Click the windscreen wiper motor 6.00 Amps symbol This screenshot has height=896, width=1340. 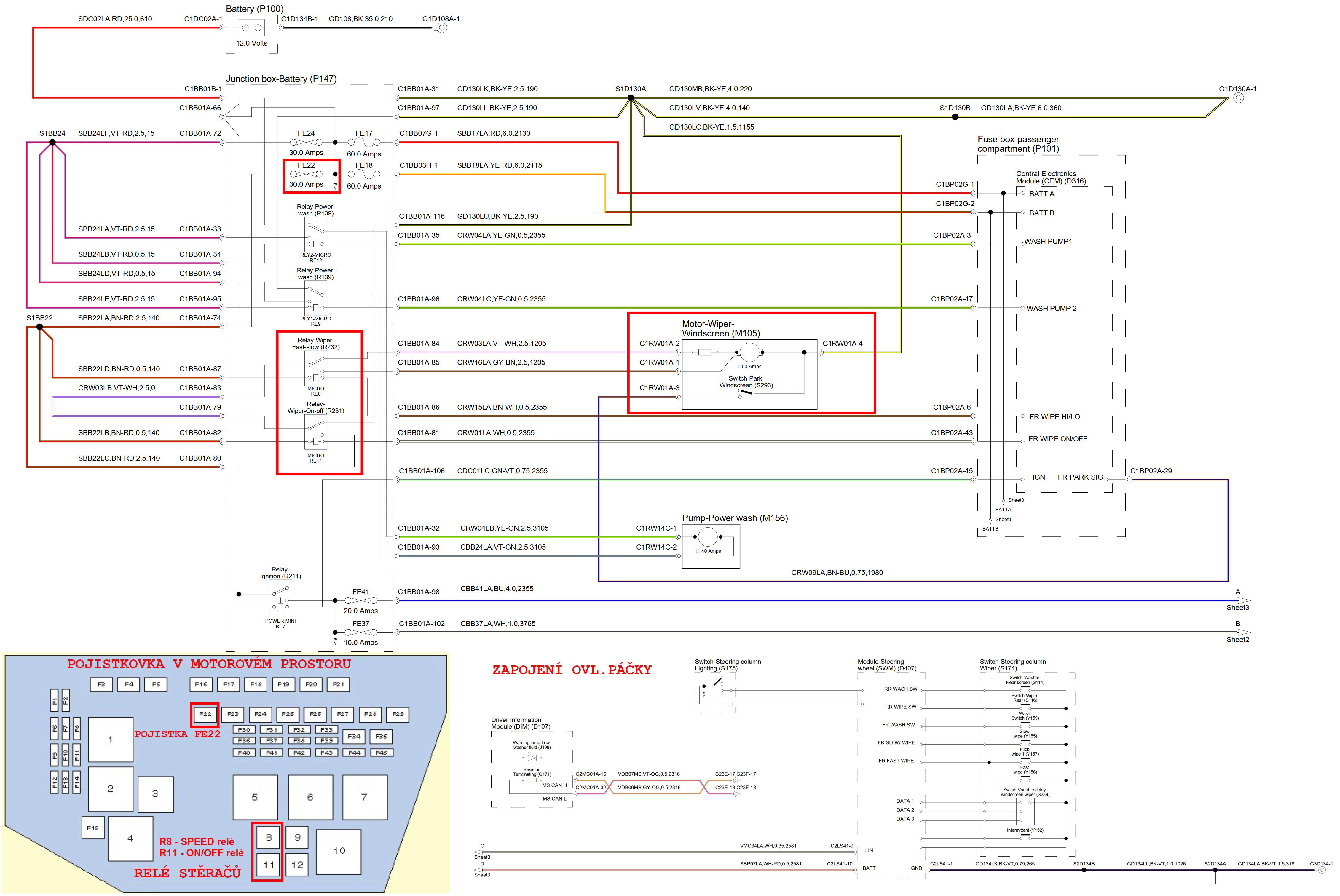click(749, 352)
